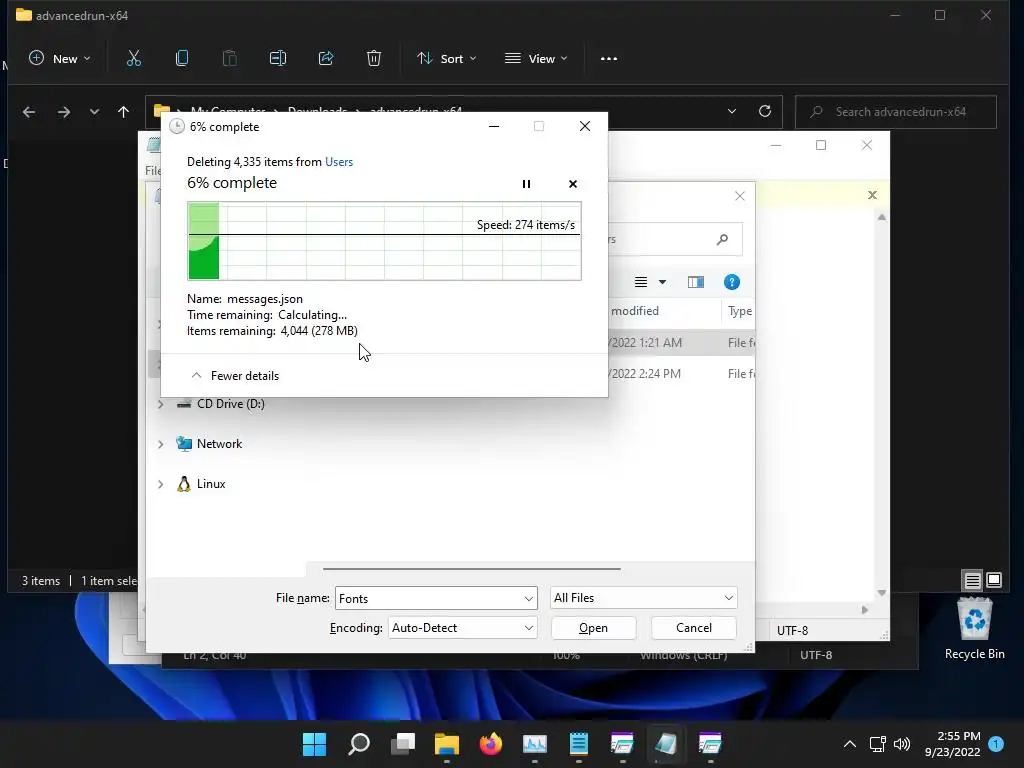1024x768 pixels.
Task: Launch Firefox from taskbar
Action: coord(490,744)
